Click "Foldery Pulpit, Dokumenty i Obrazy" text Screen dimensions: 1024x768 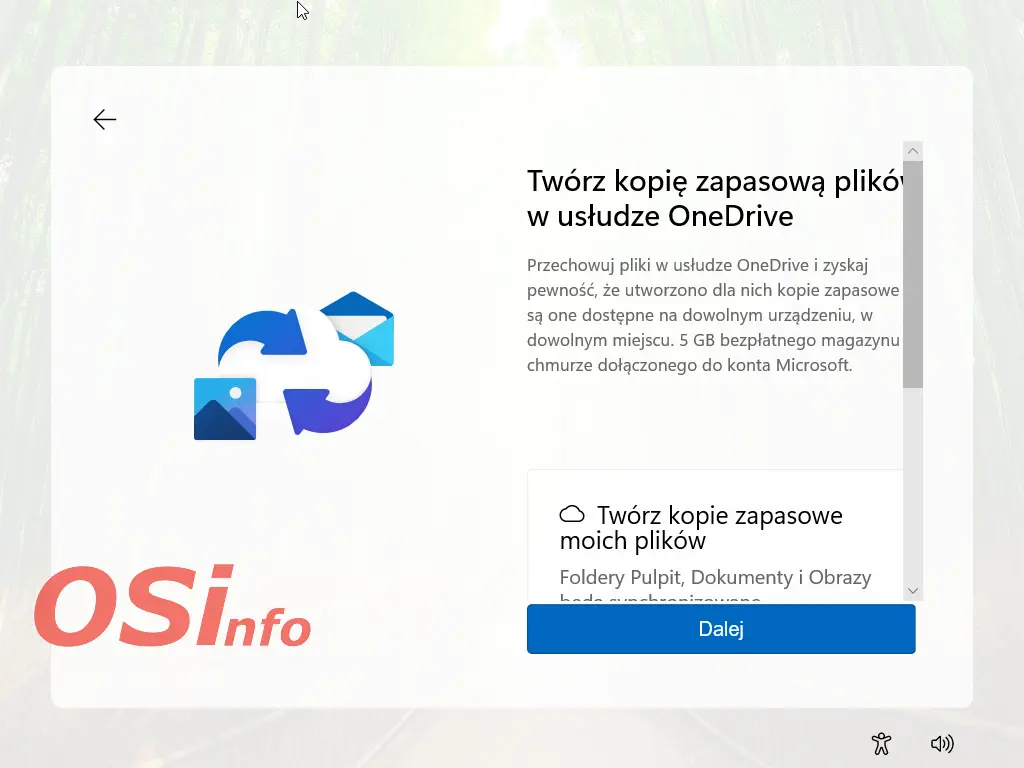pos(715,578)
